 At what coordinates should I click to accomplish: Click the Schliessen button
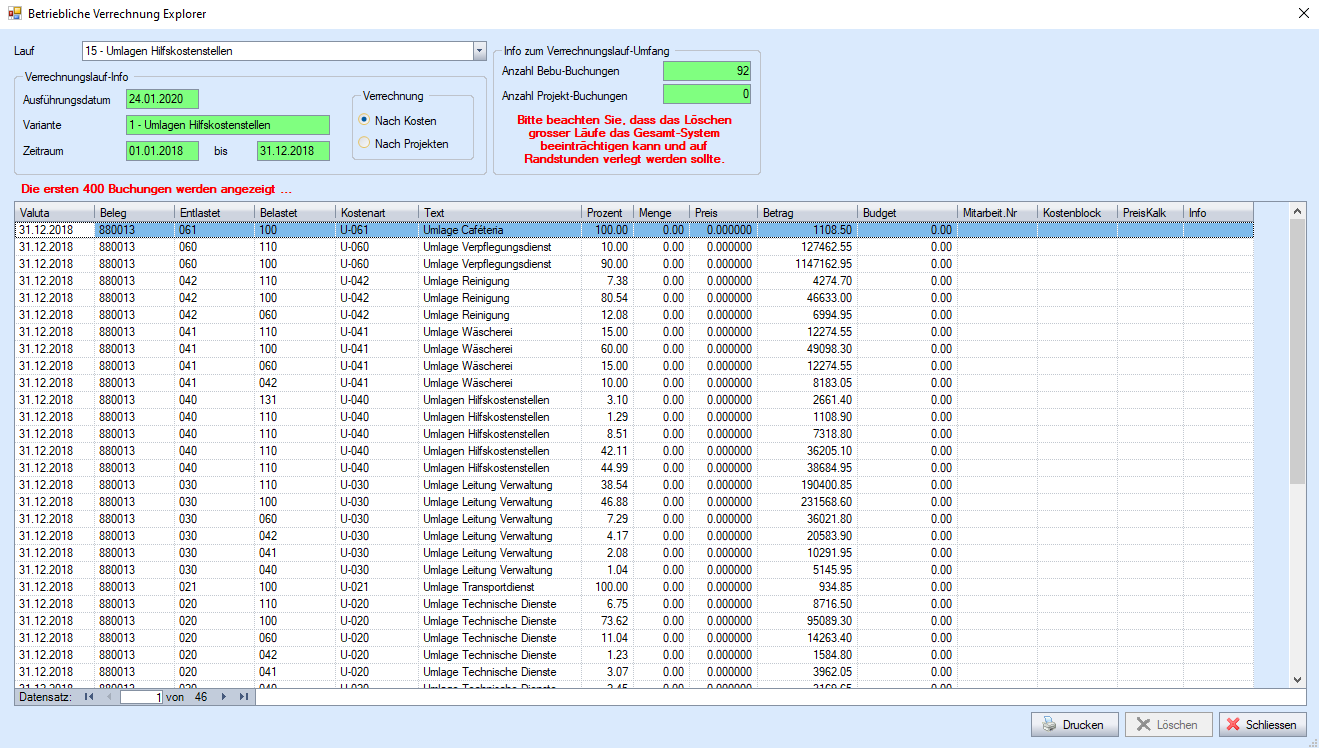pos(1262,725)
